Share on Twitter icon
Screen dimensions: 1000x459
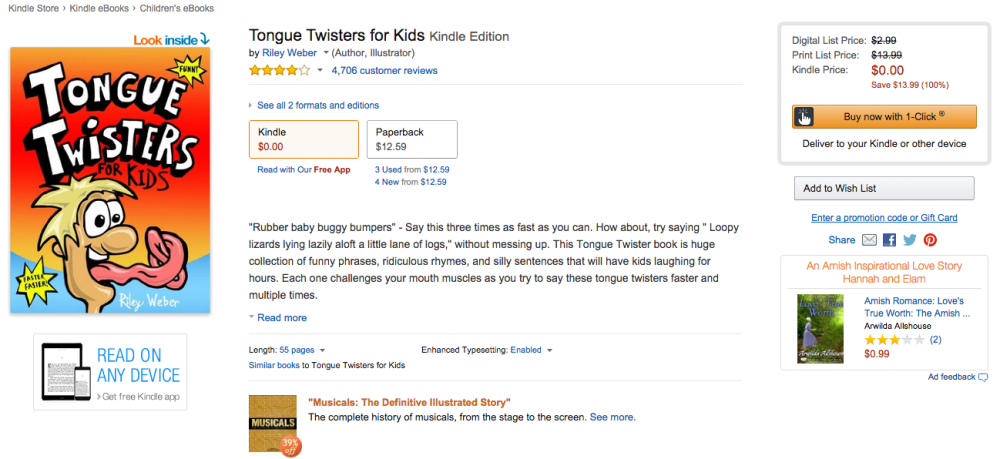pos(909,240)
